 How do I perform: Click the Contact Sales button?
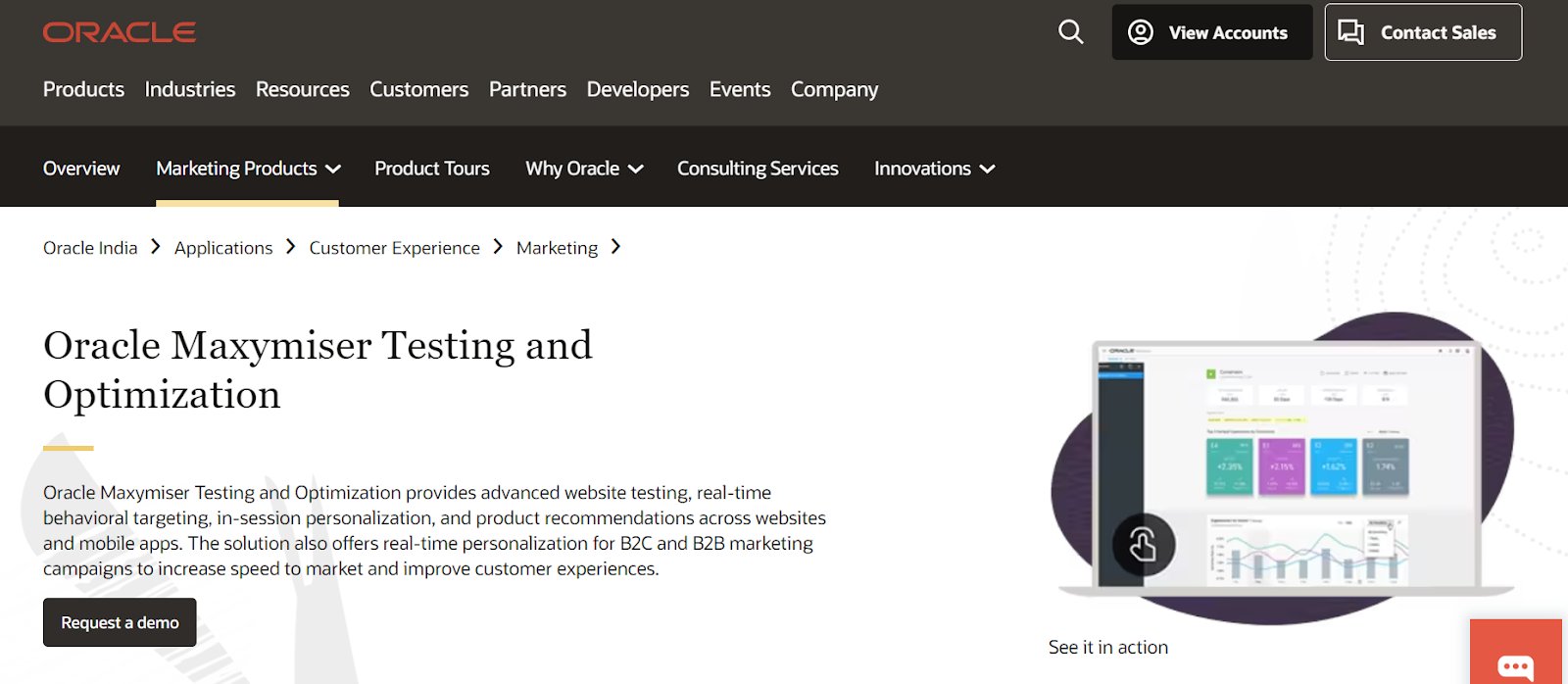(x=1423, y=32)
